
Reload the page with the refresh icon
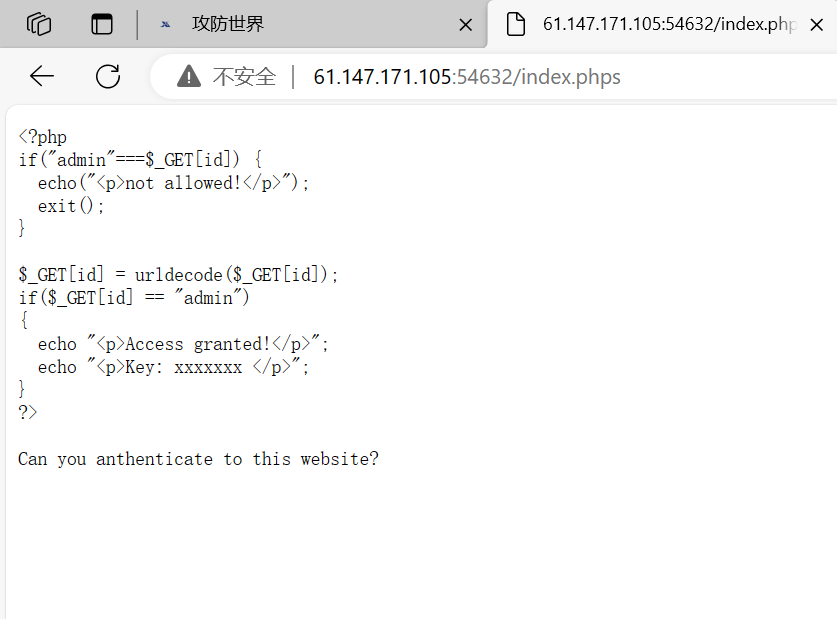(108, 76)
